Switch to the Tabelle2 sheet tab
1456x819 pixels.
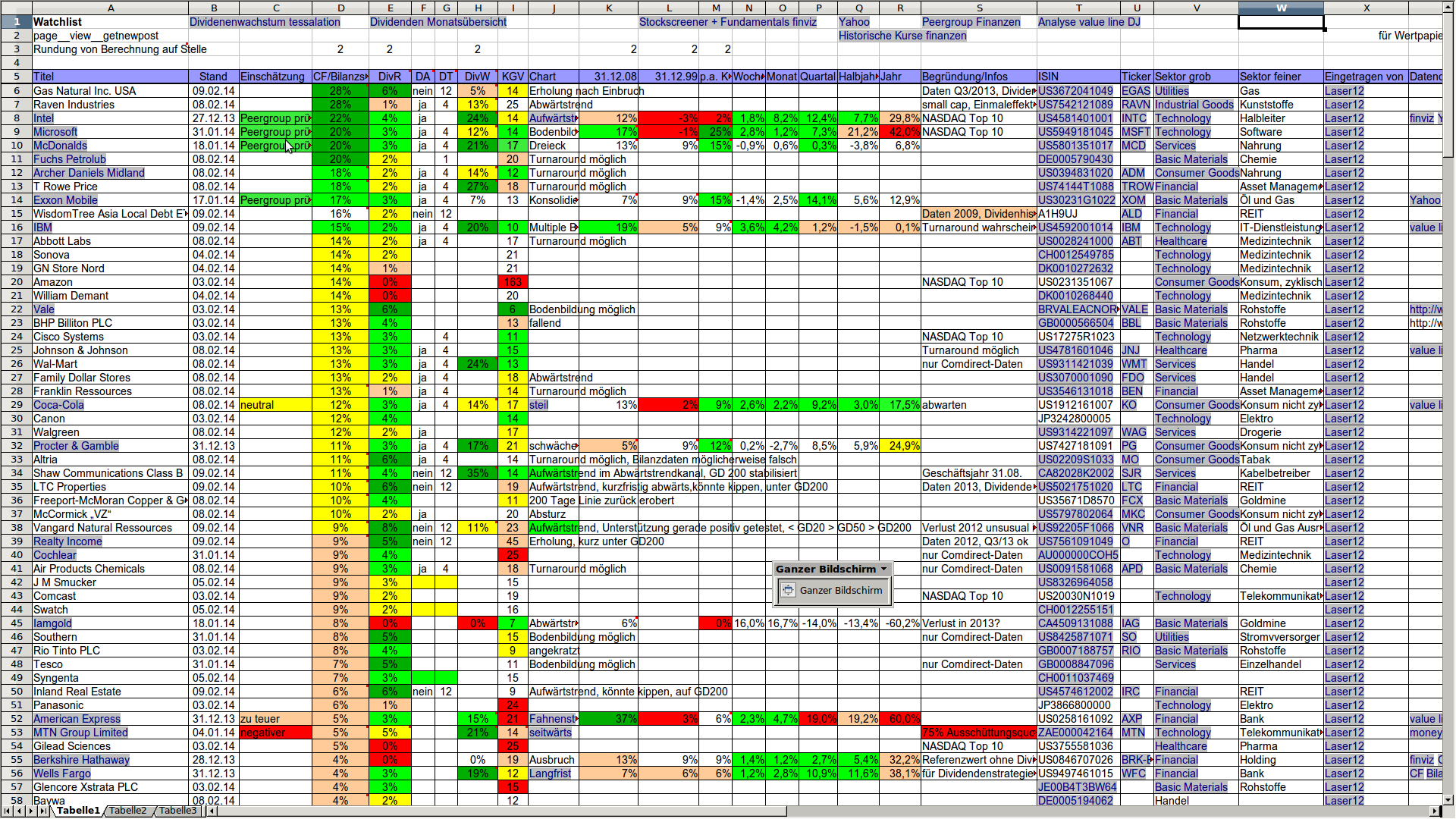(x=127, y=811)
